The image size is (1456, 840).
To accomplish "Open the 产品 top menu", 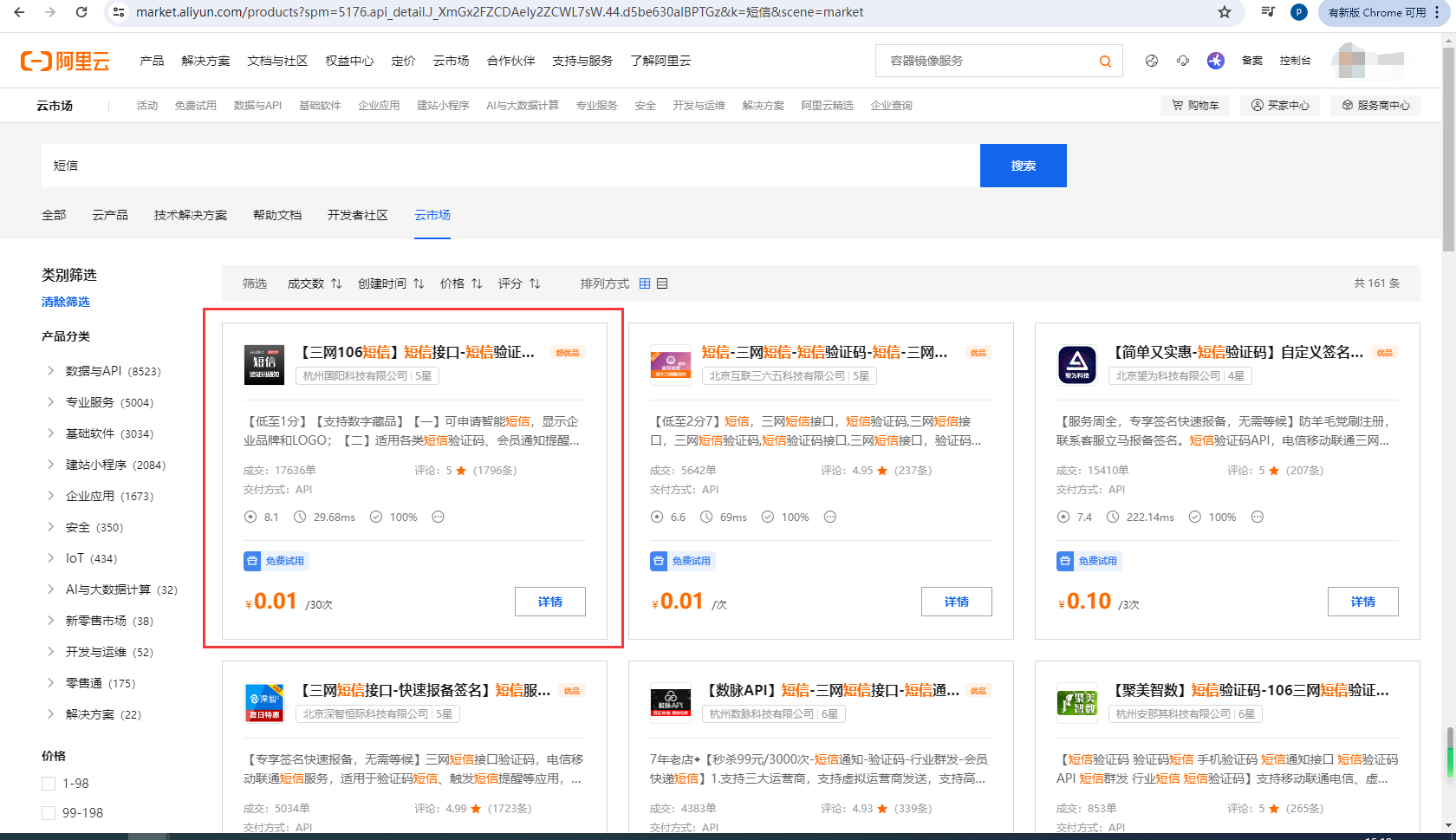I will point(152,61).
